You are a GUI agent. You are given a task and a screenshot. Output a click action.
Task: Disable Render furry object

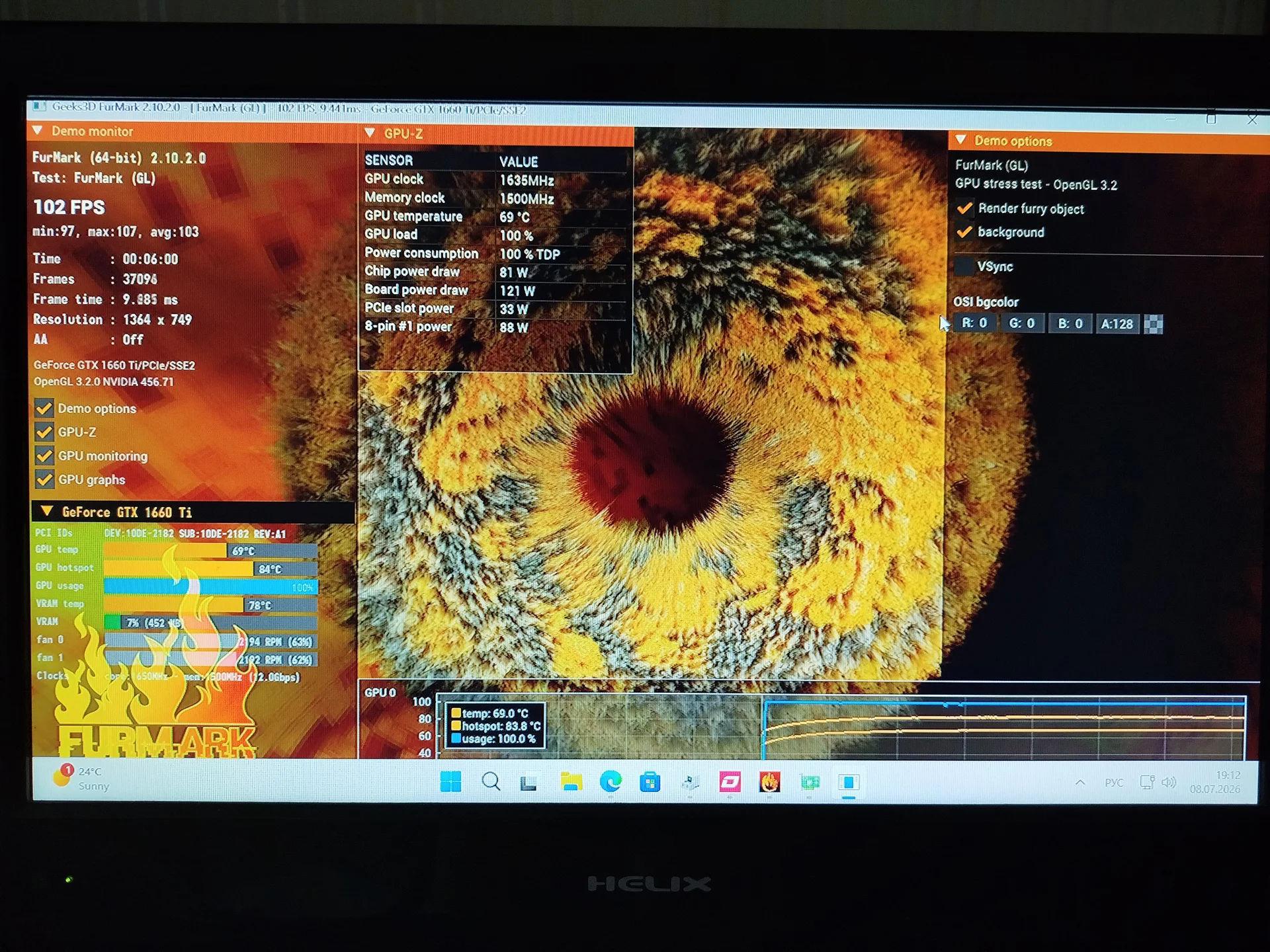(964, 209)
